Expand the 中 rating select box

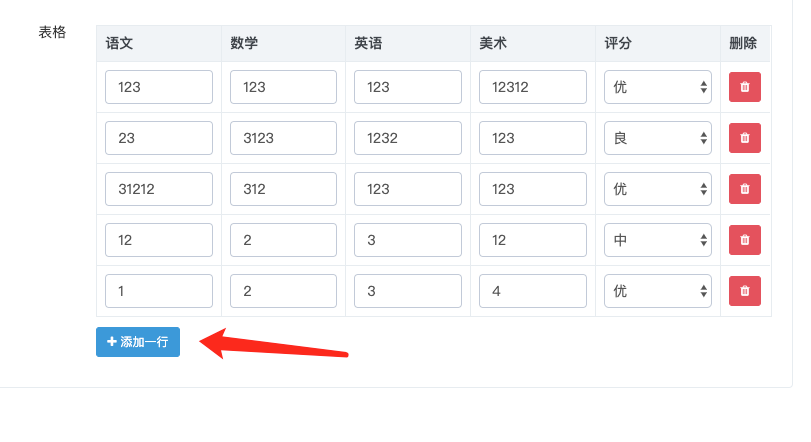click(657, 240)
